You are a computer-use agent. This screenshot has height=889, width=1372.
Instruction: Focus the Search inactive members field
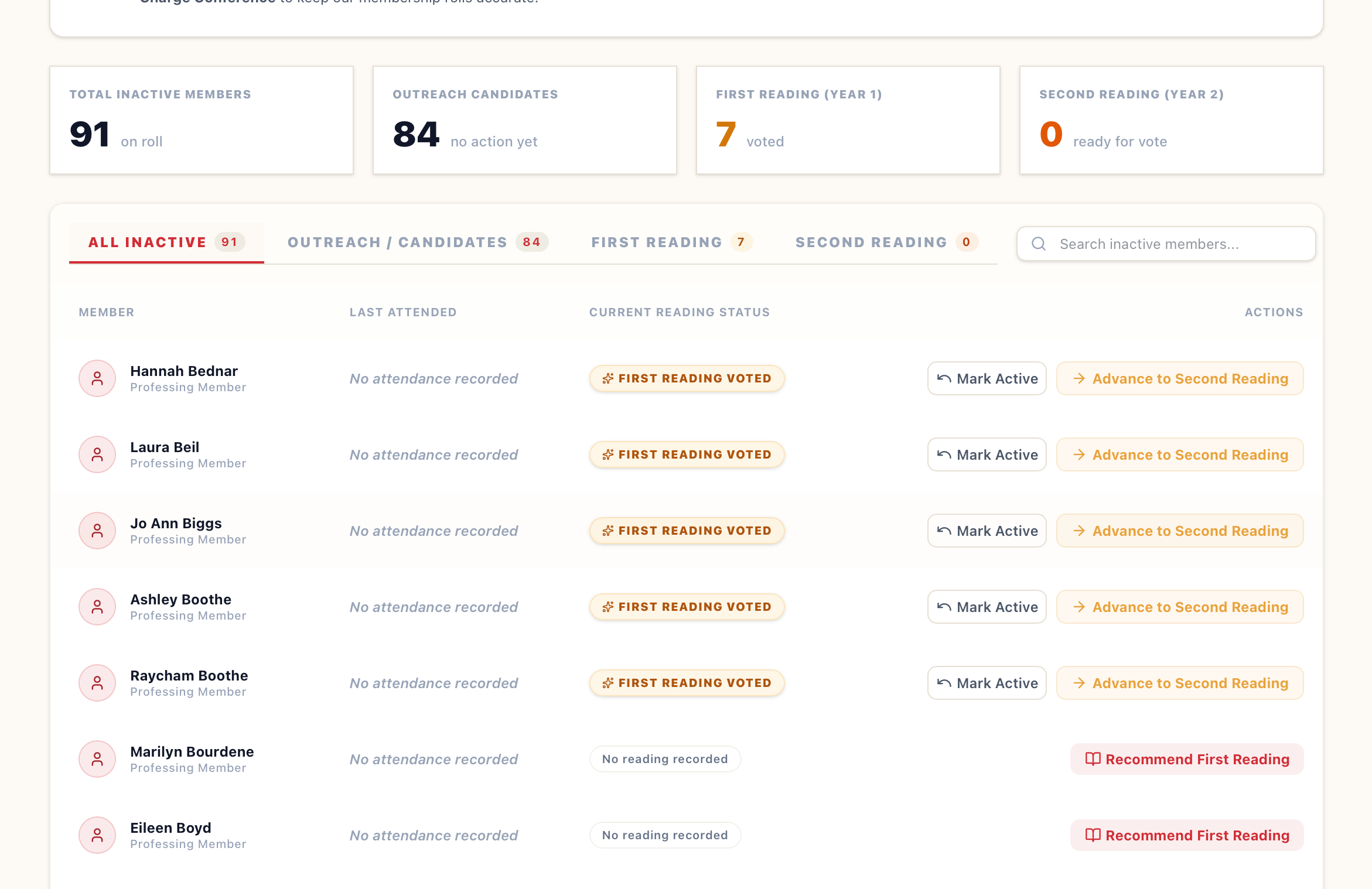point(1166,244)
